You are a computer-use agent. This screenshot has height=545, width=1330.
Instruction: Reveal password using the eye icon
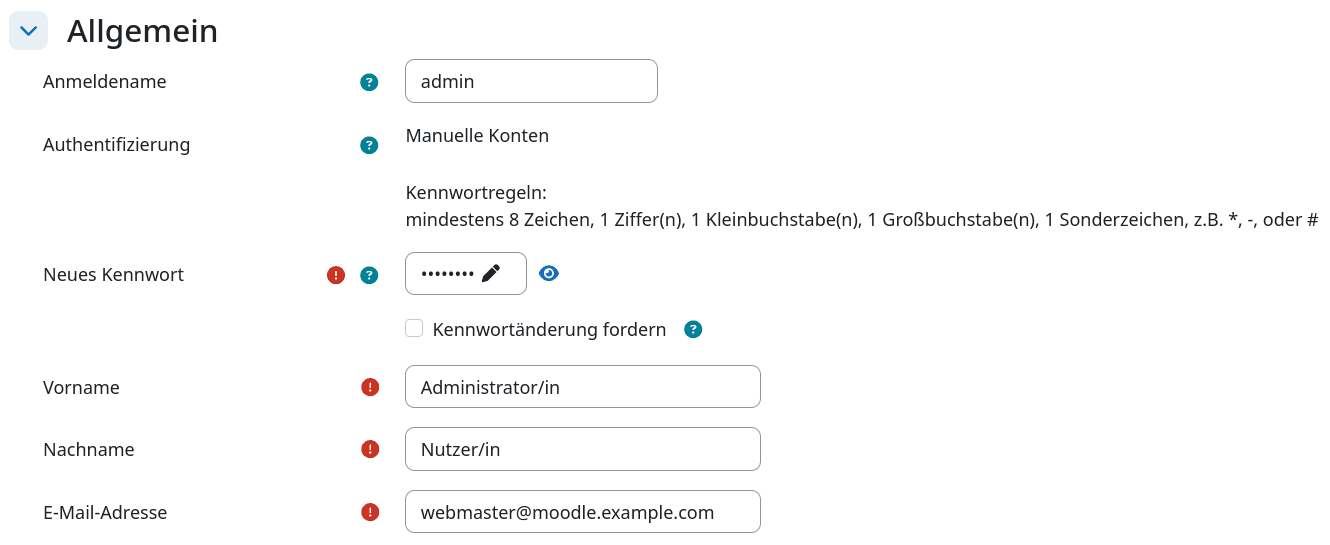coord(548,273)
